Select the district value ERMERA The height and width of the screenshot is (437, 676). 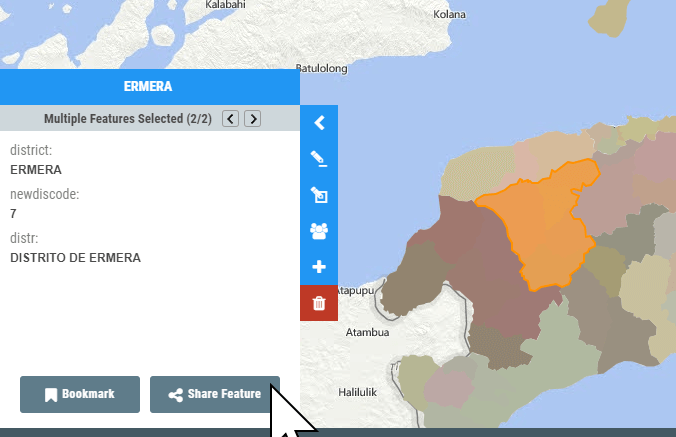tap(36, 170)
